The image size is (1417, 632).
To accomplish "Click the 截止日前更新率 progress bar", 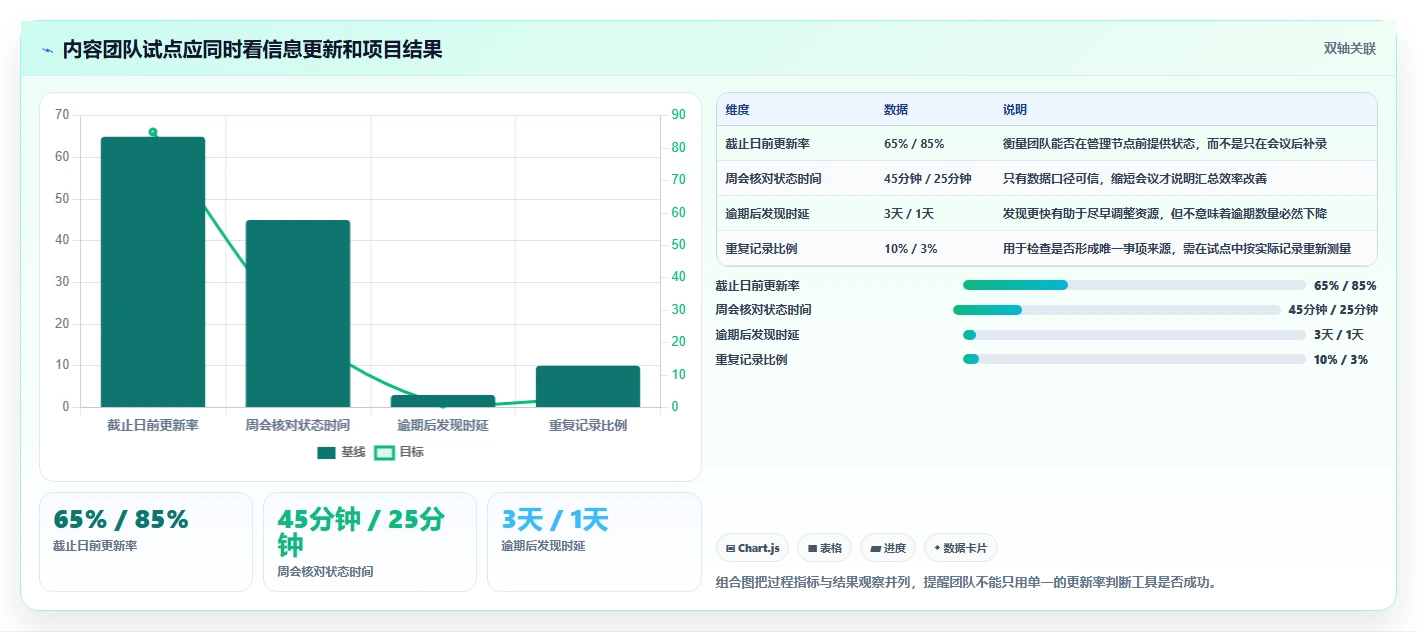I will coord(1134,285).
